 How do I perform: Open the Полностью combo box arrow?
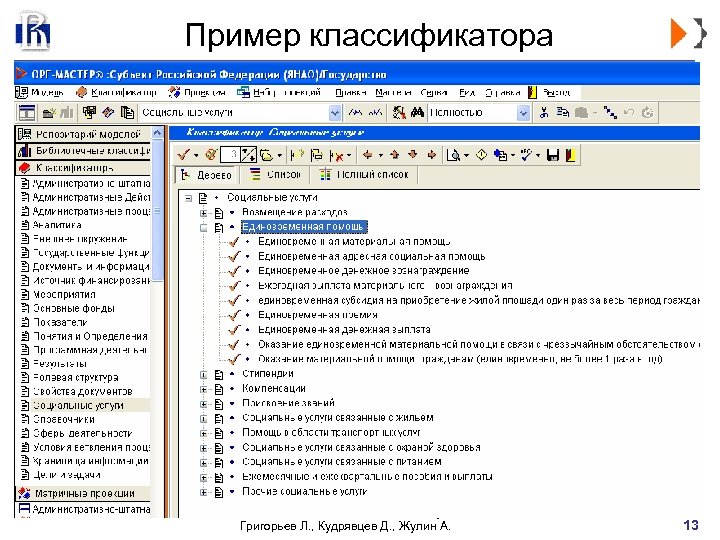pos(523,113)
